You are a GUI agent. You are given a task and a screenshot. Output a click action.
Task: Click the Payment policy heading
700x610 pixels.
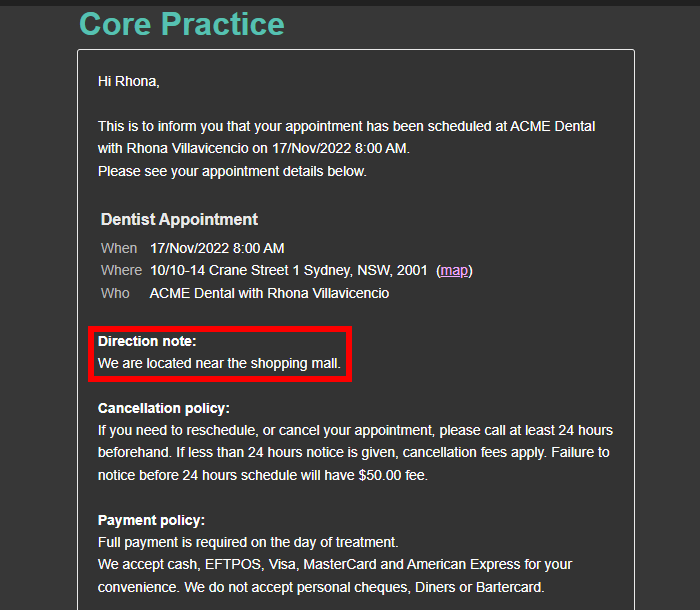coord(151,520)
